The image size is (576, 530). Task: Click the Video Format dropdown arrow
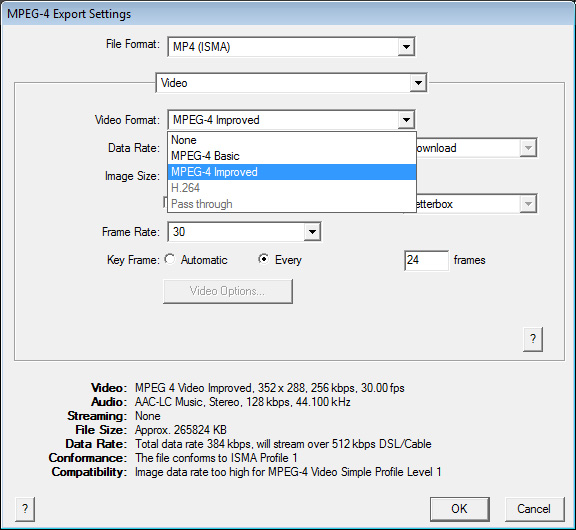[406, 120]
